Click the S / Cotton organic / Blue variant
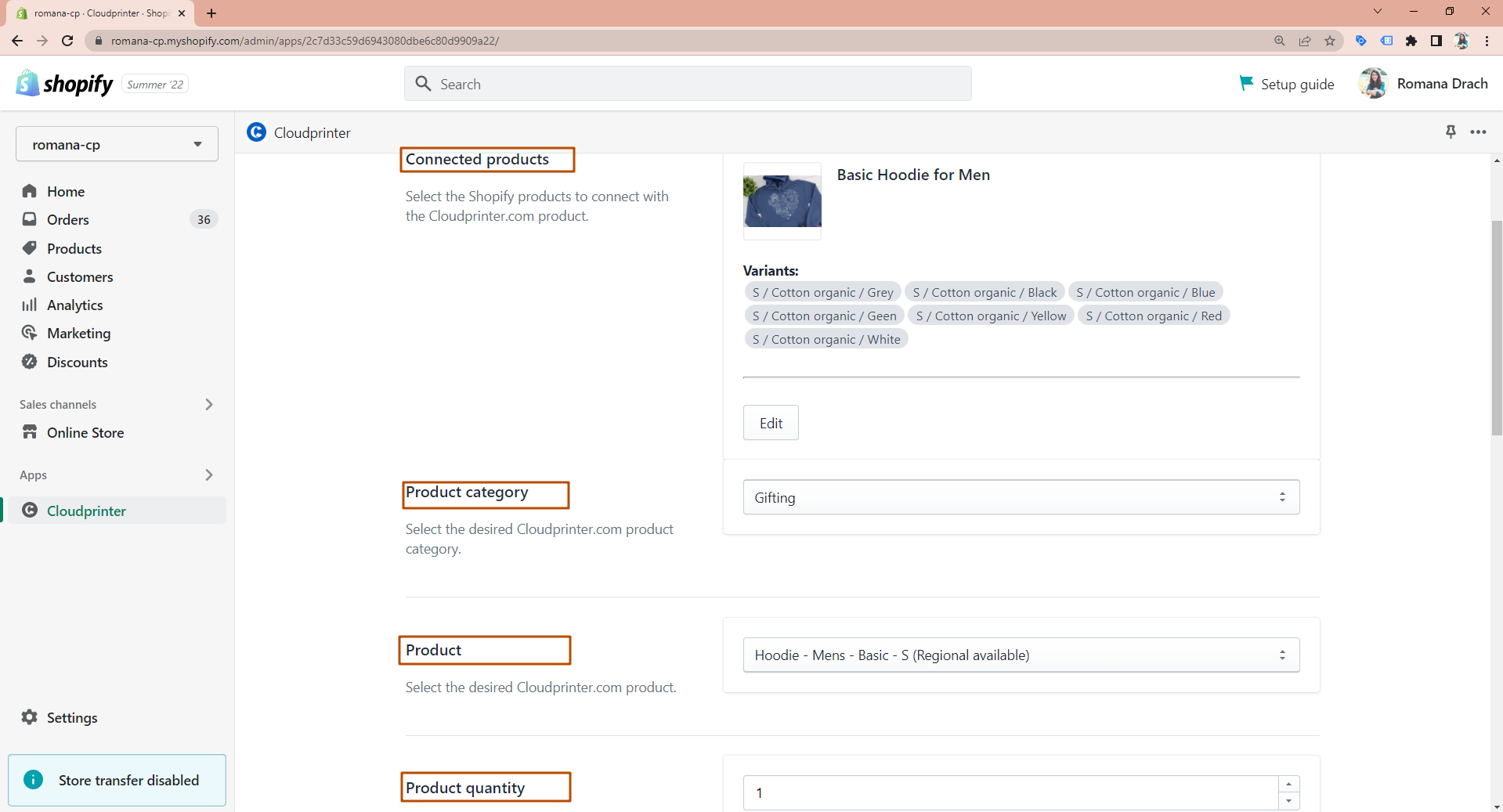Image resolution: width=1503 pixels, height=812 pixels. pyautogui.click(x=1145, y=292)
